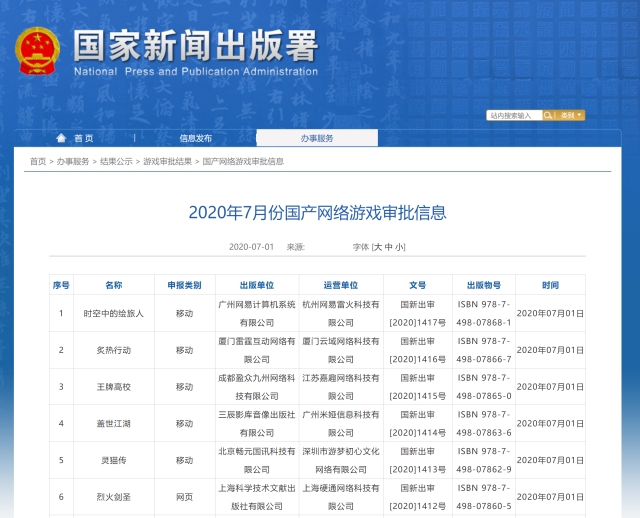Click the search magnifier icon
The image size is (640, 518).
point(549,116)
